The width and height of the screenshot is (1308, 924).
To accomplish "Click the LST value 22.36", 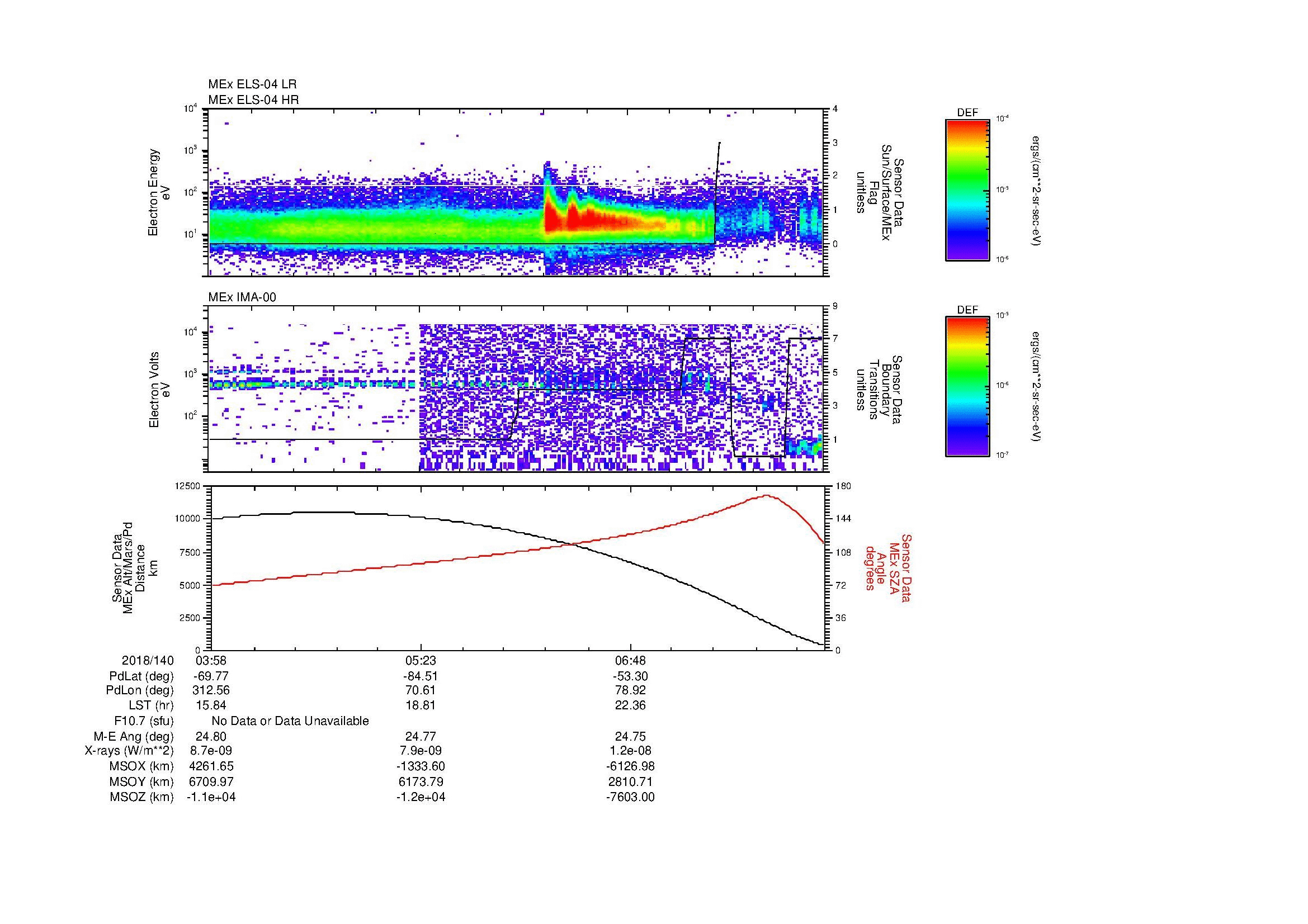I will (631, 706).
